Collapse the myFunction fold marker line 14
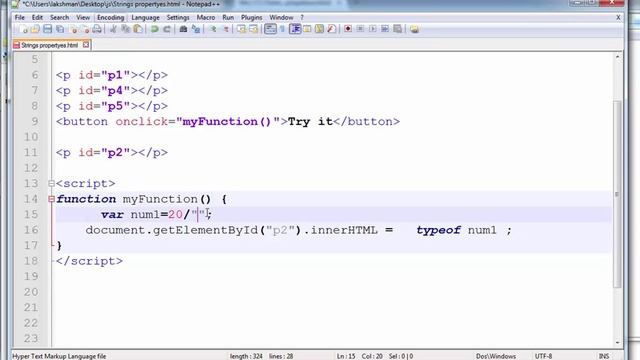Screen dimensions: 640x360 pyautogui.click(x=51, y=199)
